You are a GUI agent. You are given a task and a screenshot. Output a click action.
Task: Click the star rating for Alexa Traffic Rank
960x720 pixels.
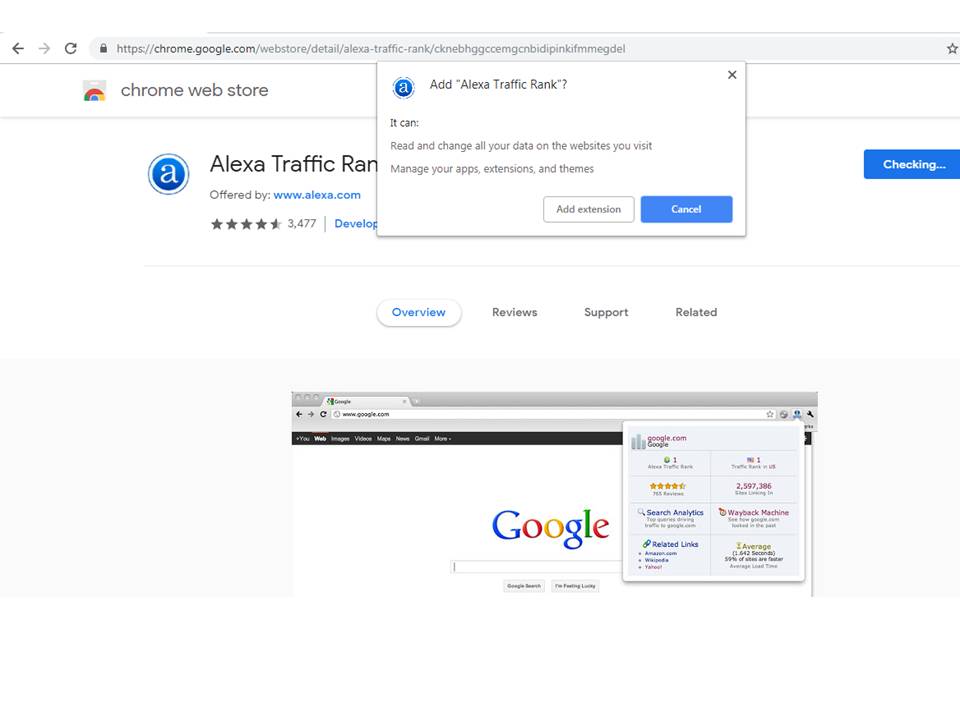coord(246,224)
